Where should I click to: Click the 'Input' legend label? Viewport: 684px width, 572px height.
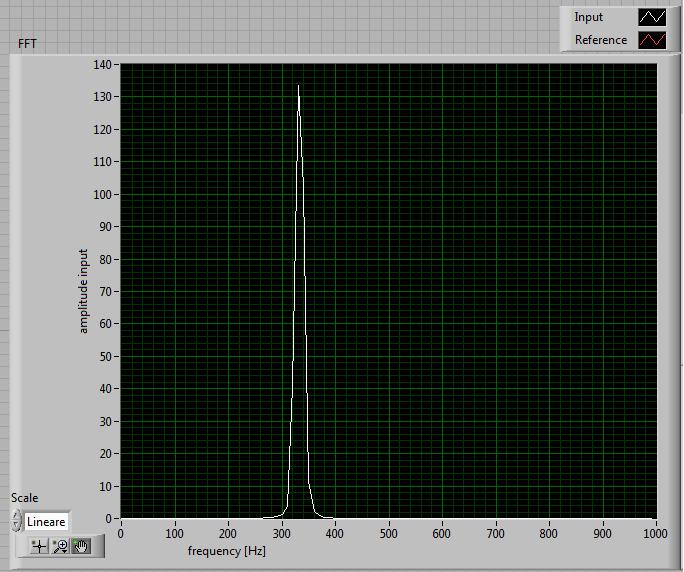588,17
